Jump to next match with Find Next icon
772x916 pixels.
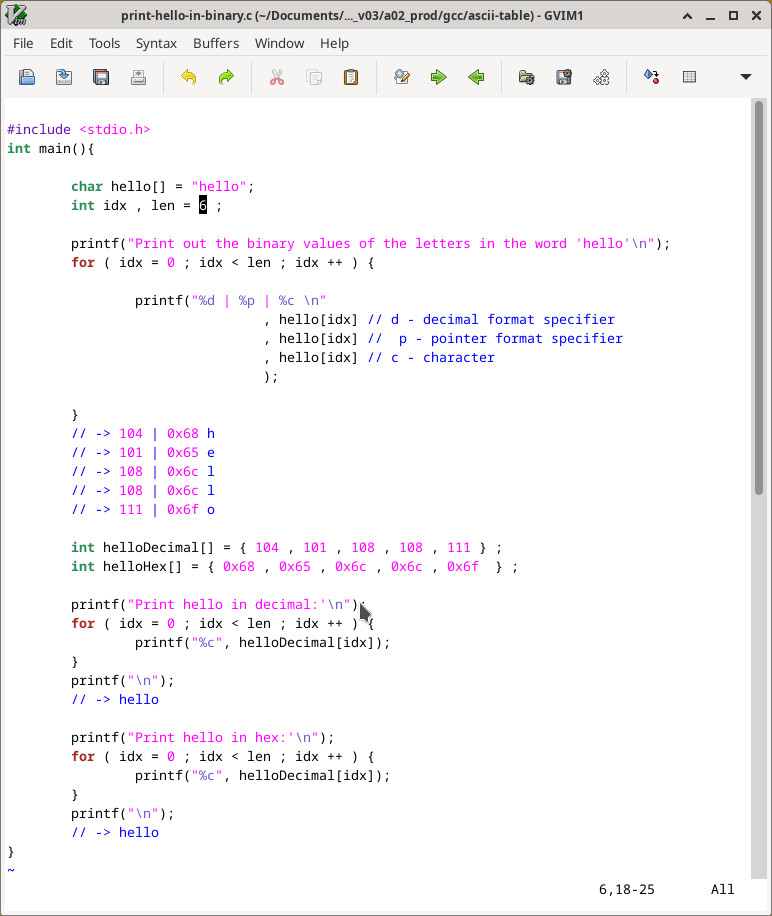click(x=439, y=77)
